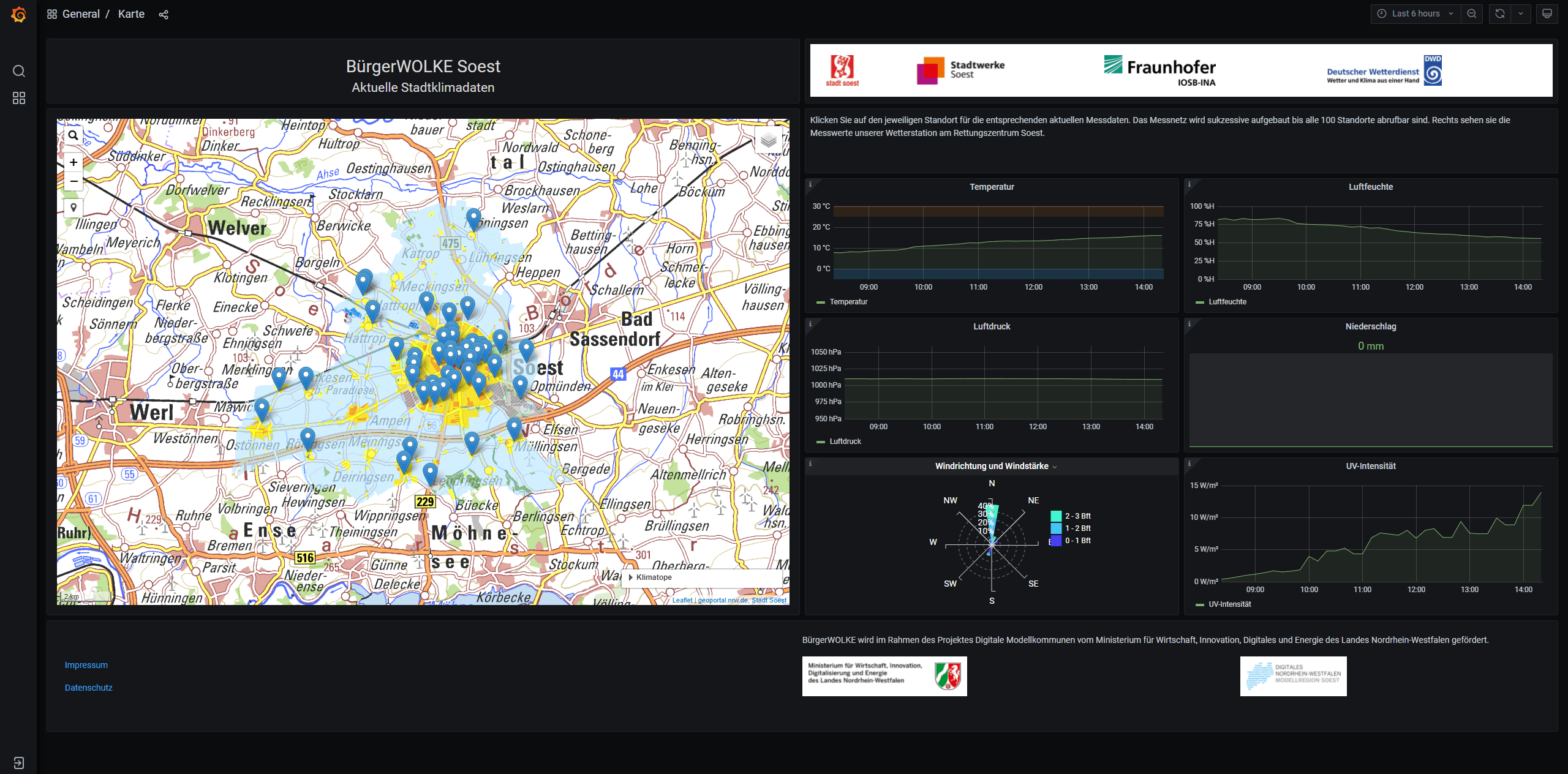Viewport: 1568px width, 774px height.
Task: Open the General folder breadcrumb
Action: [x=81, y=14]
